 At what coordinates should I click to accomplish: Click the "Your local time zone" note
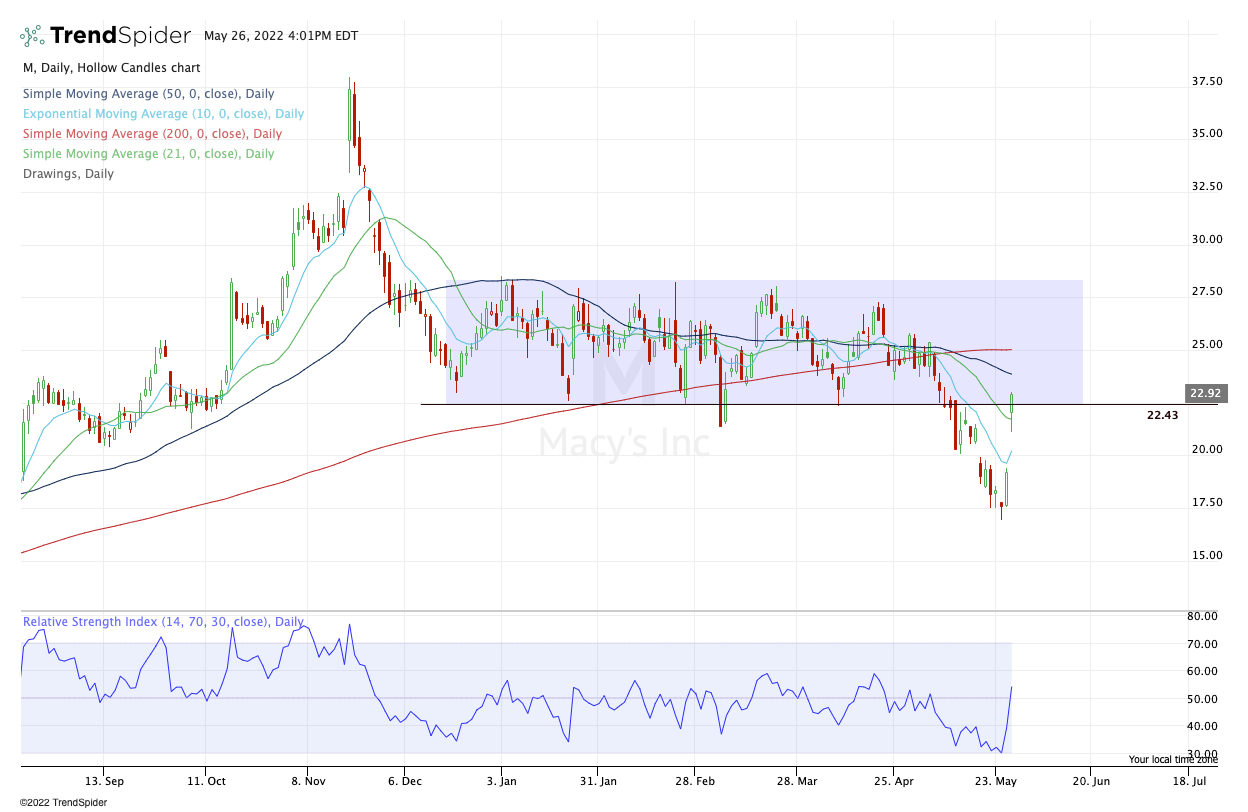[x=1174, y=759]
